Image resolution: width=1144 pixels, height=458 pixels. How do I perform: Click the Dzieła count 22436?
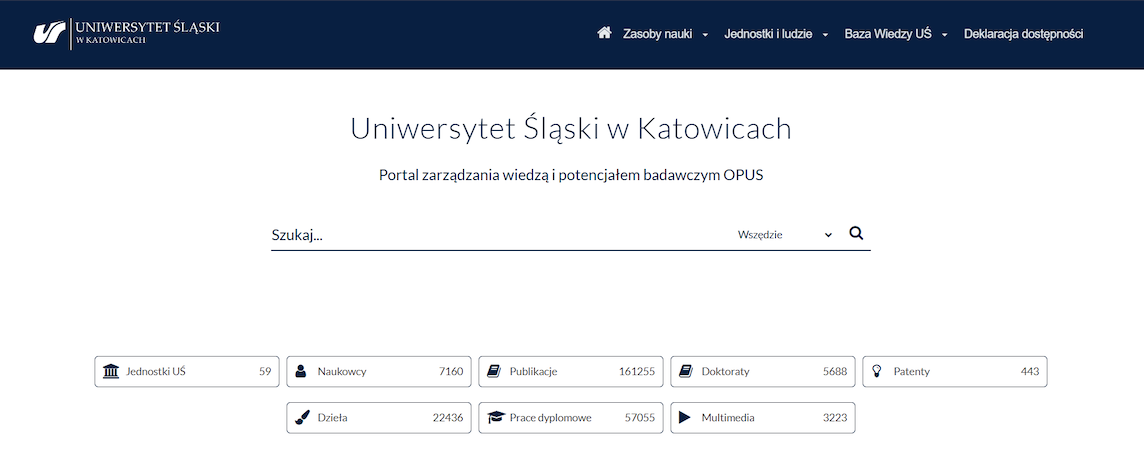[x=447, y=418]
